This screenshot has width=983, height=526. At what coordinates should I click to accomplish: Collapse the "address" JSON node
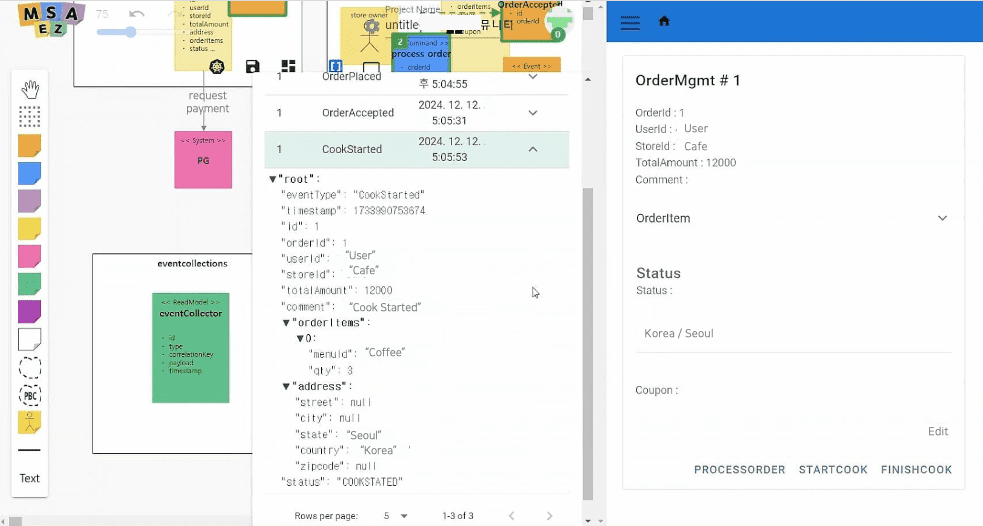point(287,386)
